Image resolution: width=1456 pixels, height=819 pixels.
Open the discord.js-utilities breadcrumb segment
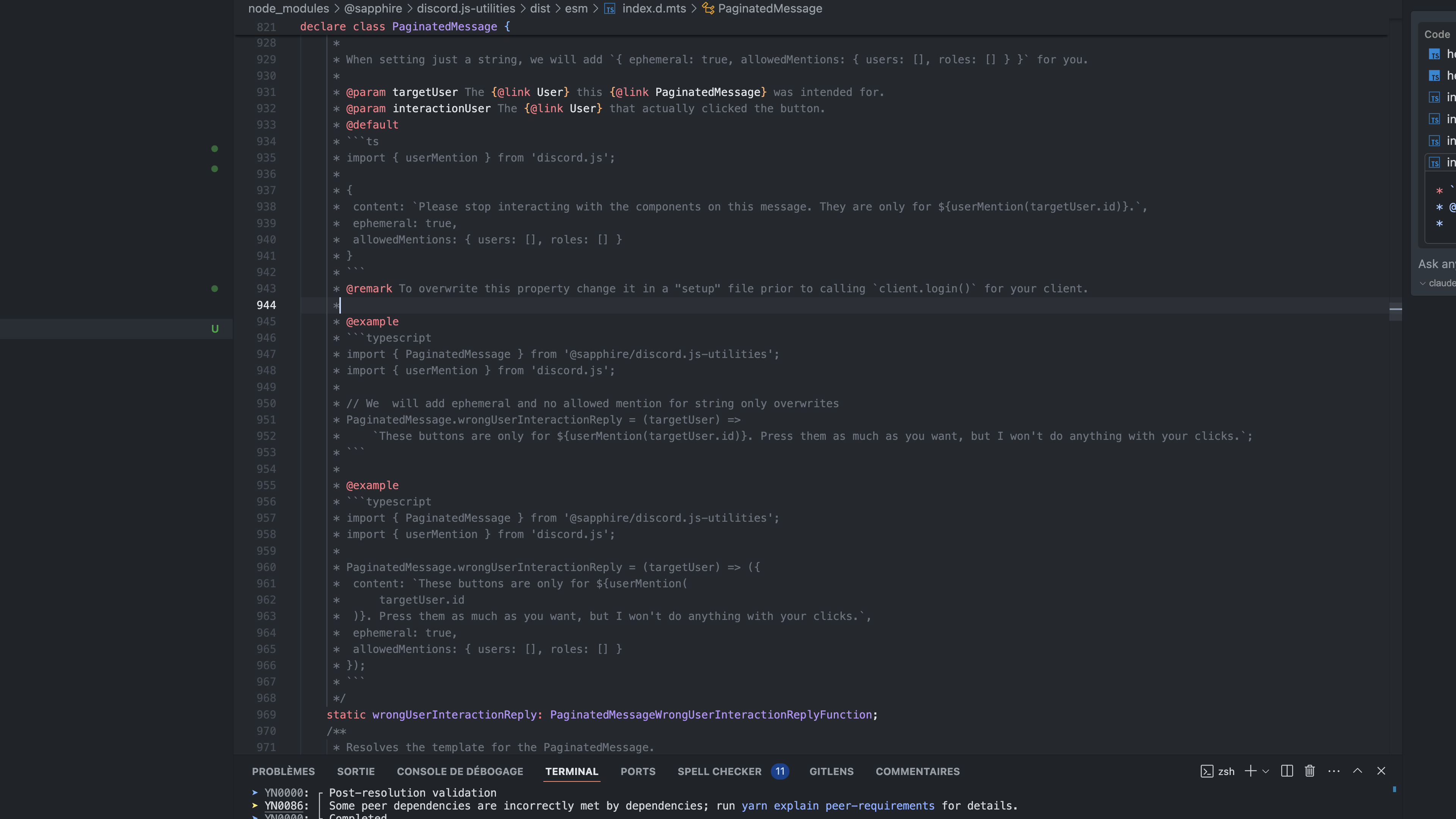point(466,8)
